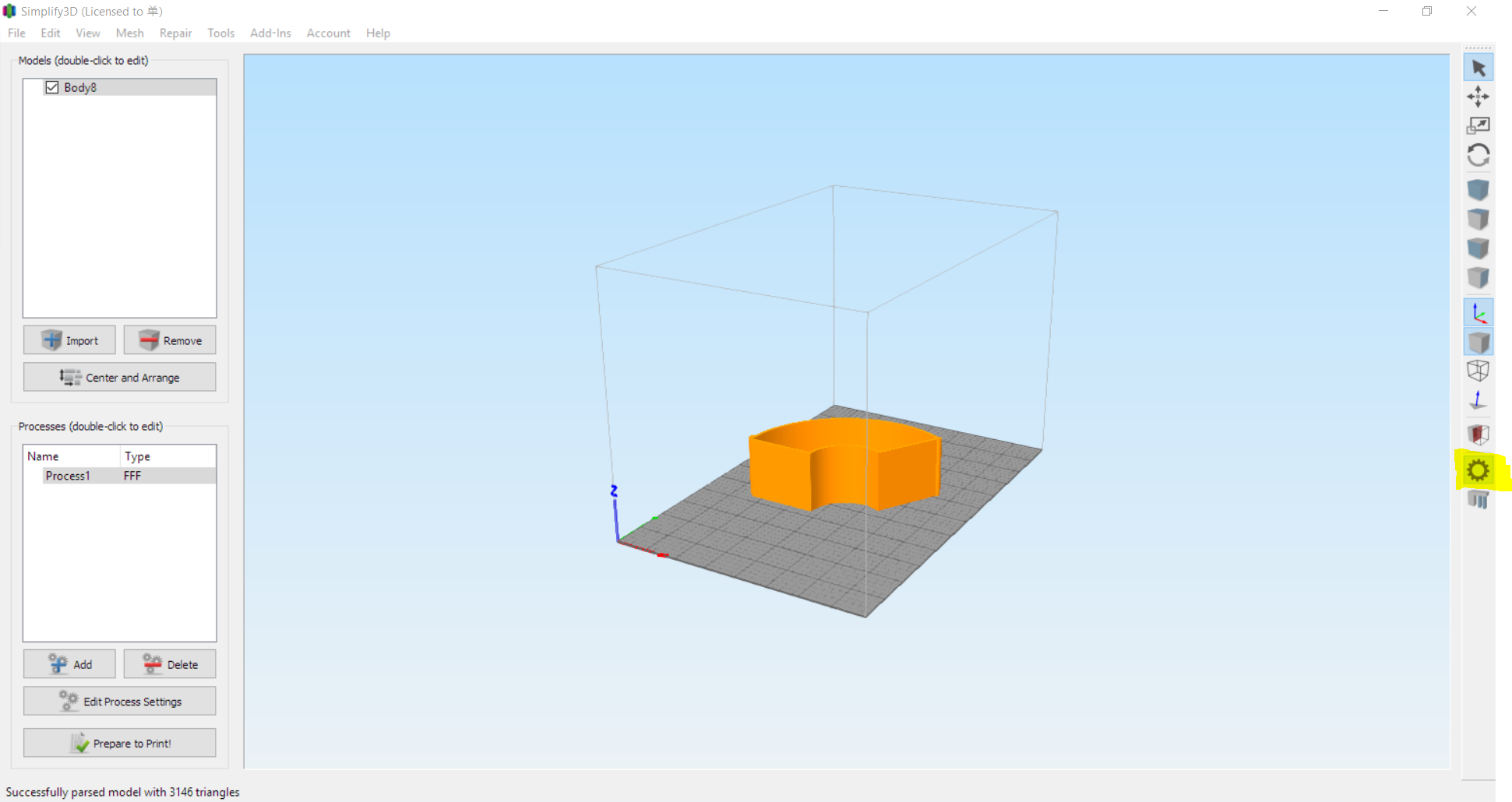This screenshot has height=802, width=1512.
Task: Close the Simplify3D window
Action: tap(1471, 11)
